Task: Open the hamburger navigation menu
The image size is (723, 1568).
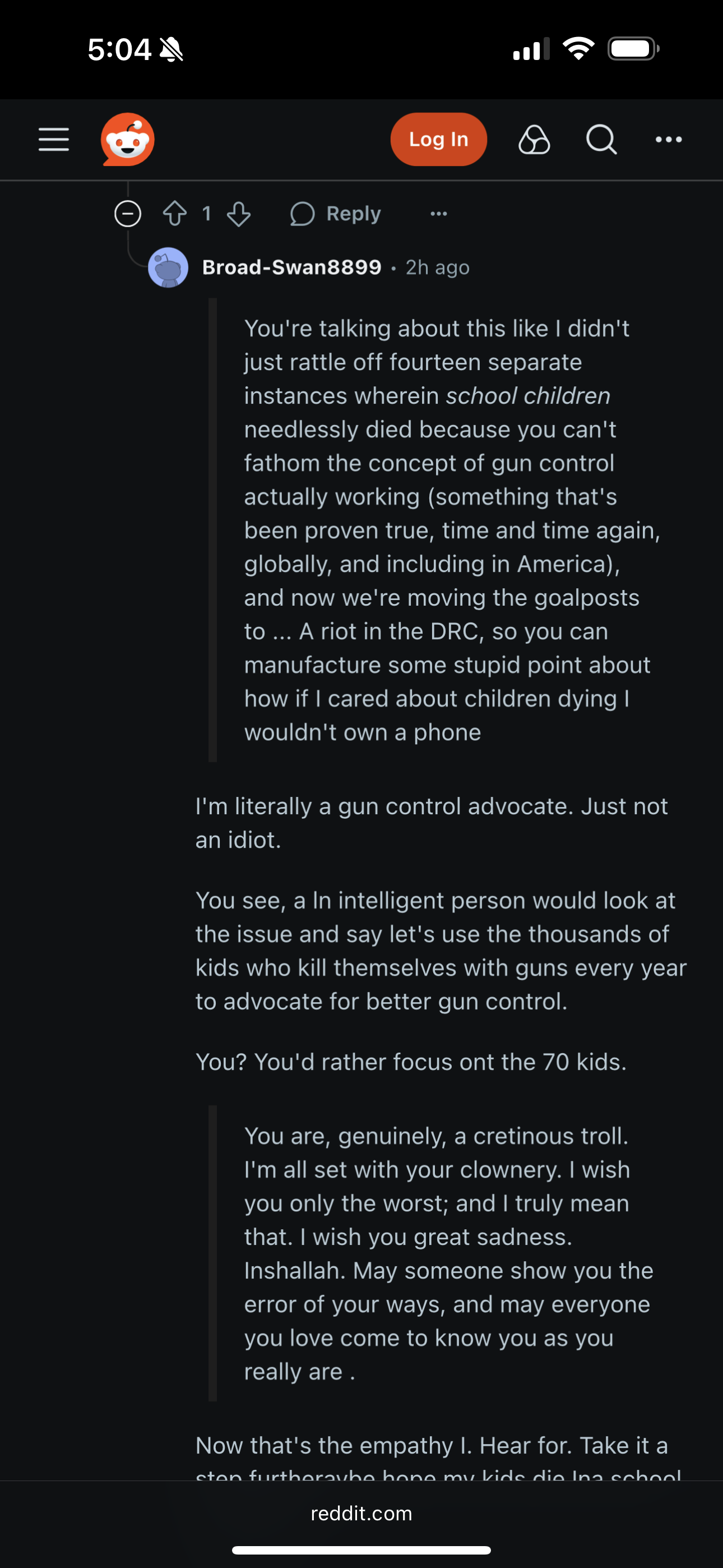Action: [54, 140]
